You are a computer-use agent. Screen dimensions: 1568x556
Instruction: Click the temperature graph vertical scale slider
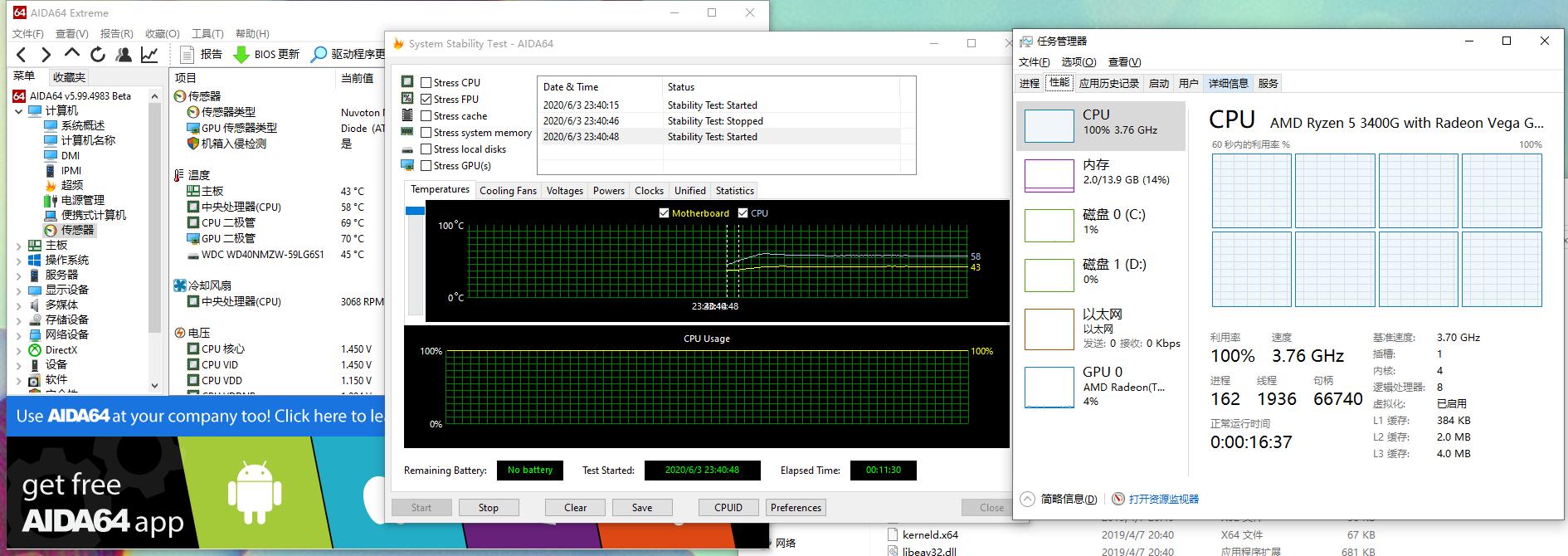414,211
